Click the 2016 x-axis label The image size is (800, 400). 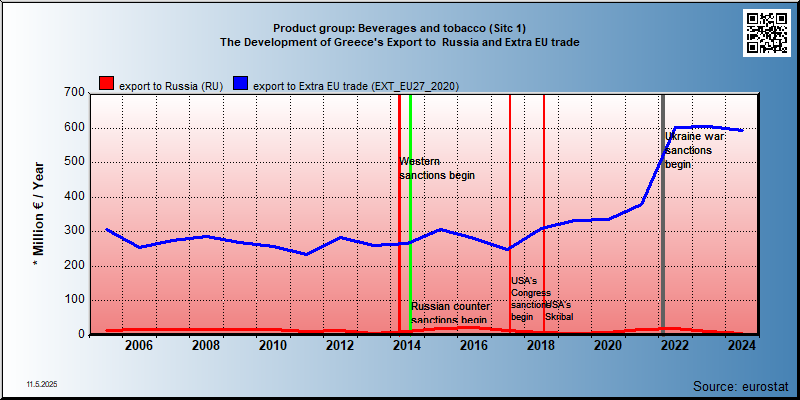point(474,345)
